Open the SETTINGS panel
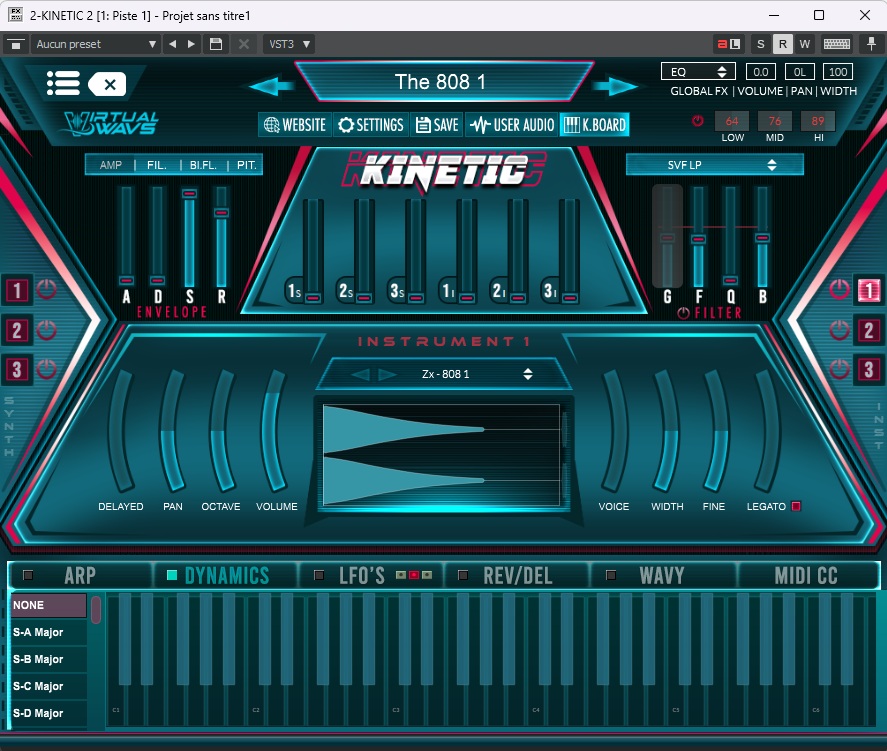Viewport: 887px width, 751px height. [370, 125]
